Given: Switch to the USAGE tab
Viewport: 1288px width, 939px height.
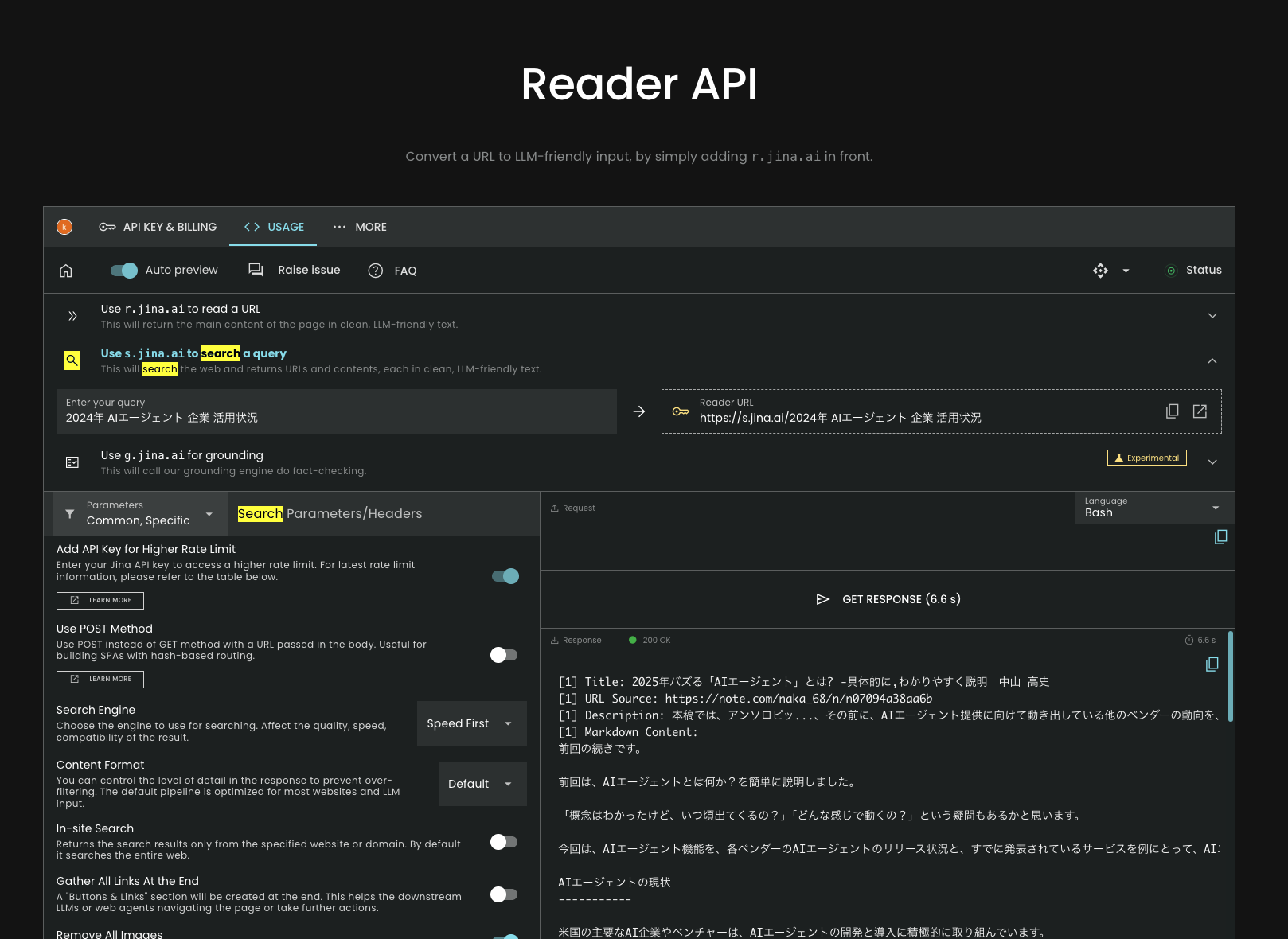Looking at the screenshot, I should (x=273, y=227).
